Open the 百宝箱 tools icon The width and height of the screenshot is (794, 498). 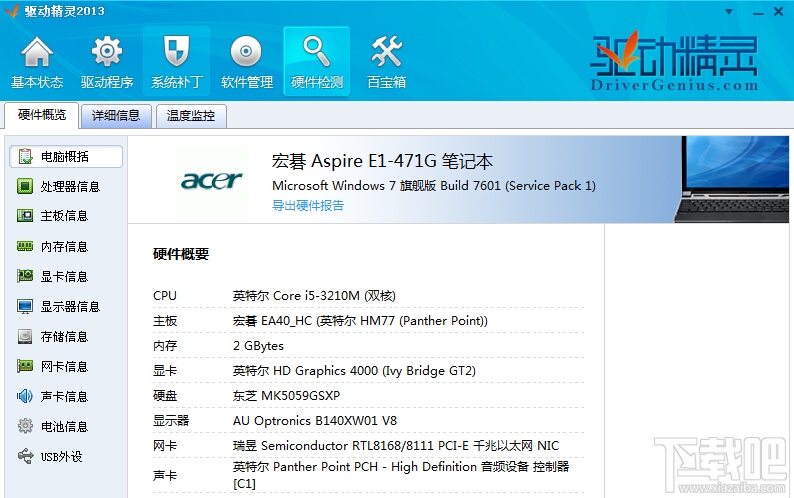pyautogui.click(x=386, y=51)
